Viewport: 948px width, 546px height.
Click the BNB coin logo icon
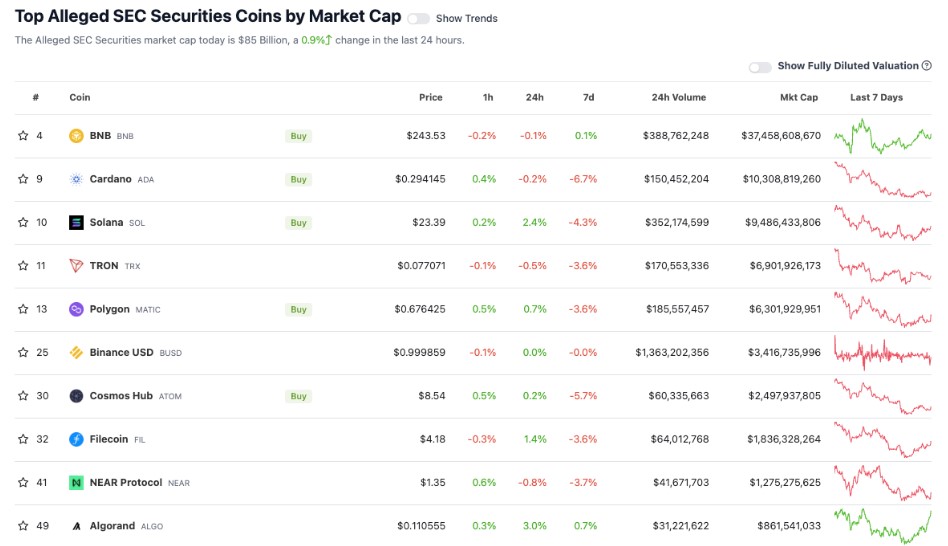76,136
